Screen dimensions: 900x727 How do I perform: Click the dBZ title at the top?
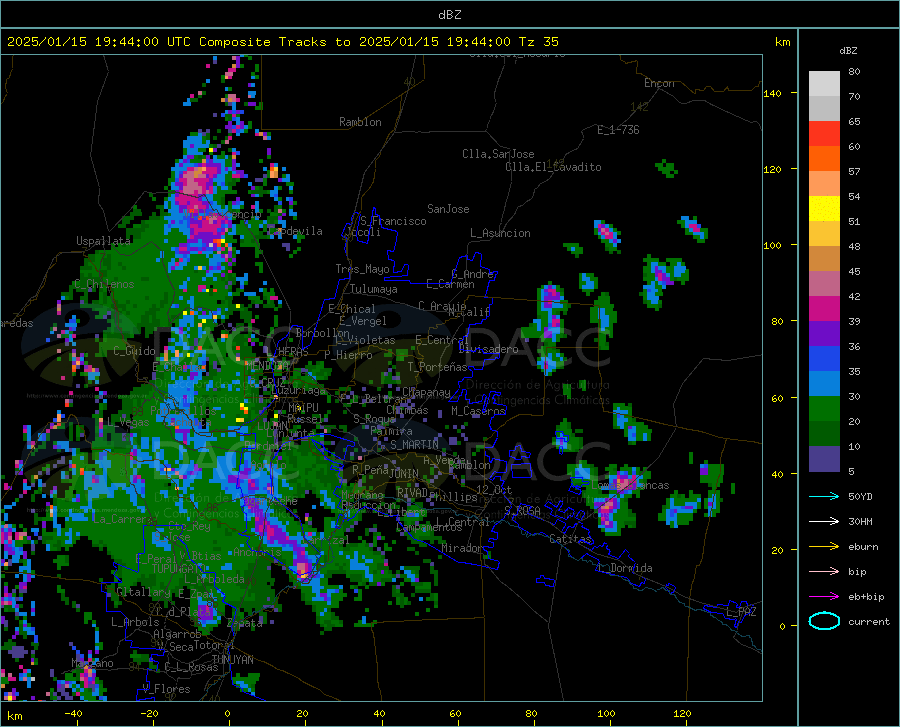coord(449,15)
